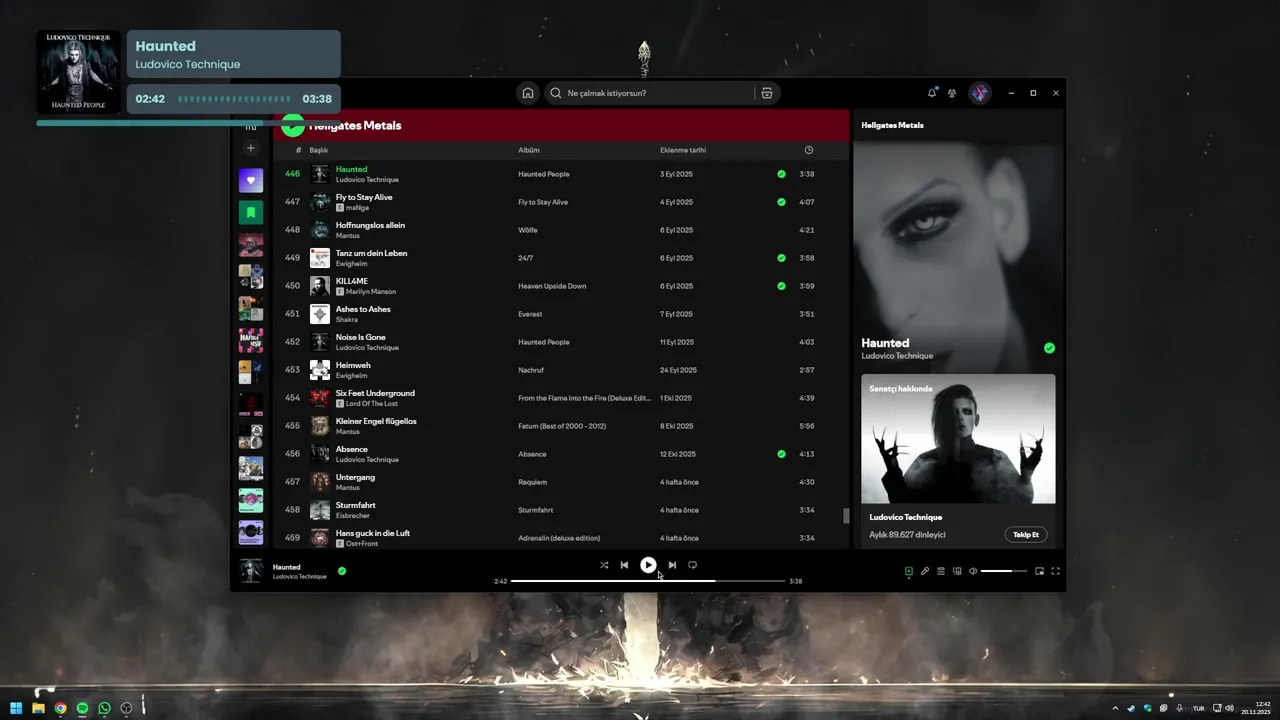The width and height of the screenshot is (1280, 720).
Task: Create playlist with the plus icon
Action: click(251, 148)
